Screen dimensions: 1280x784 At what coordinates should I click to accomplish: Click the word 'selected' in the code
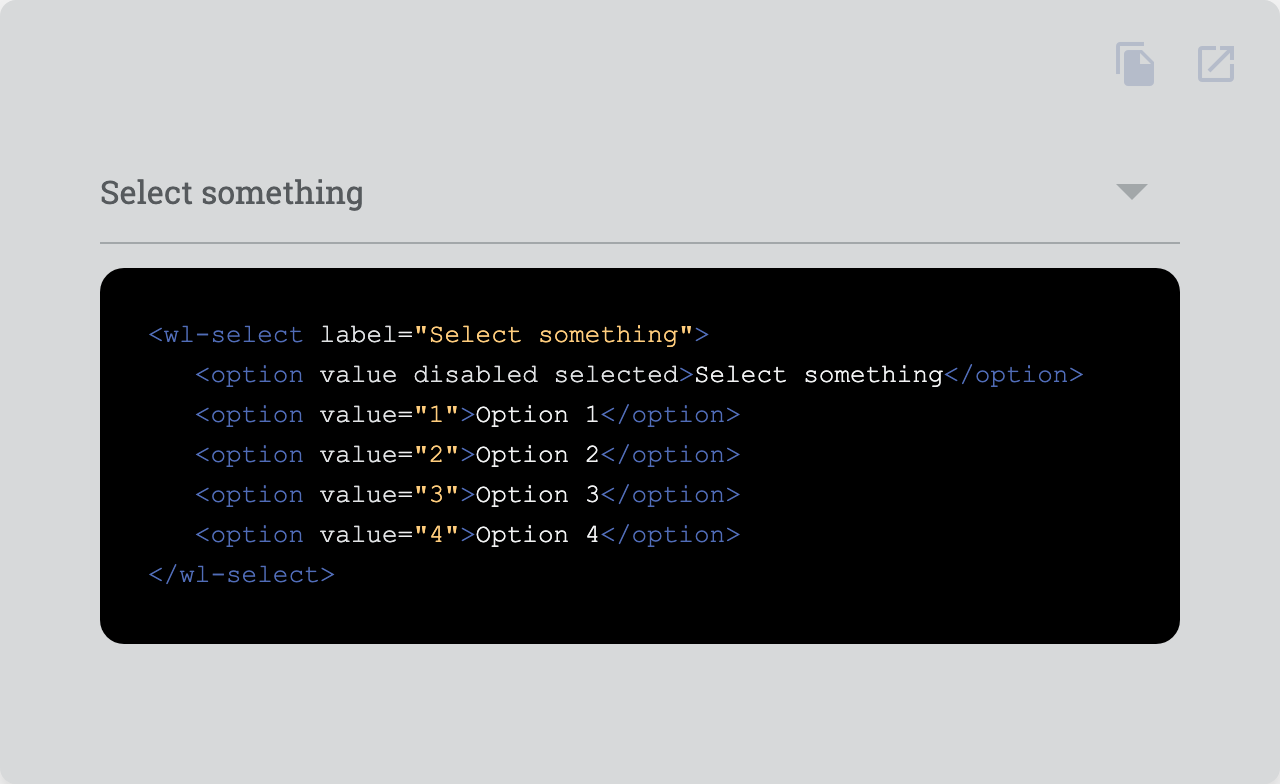(616, 375)
